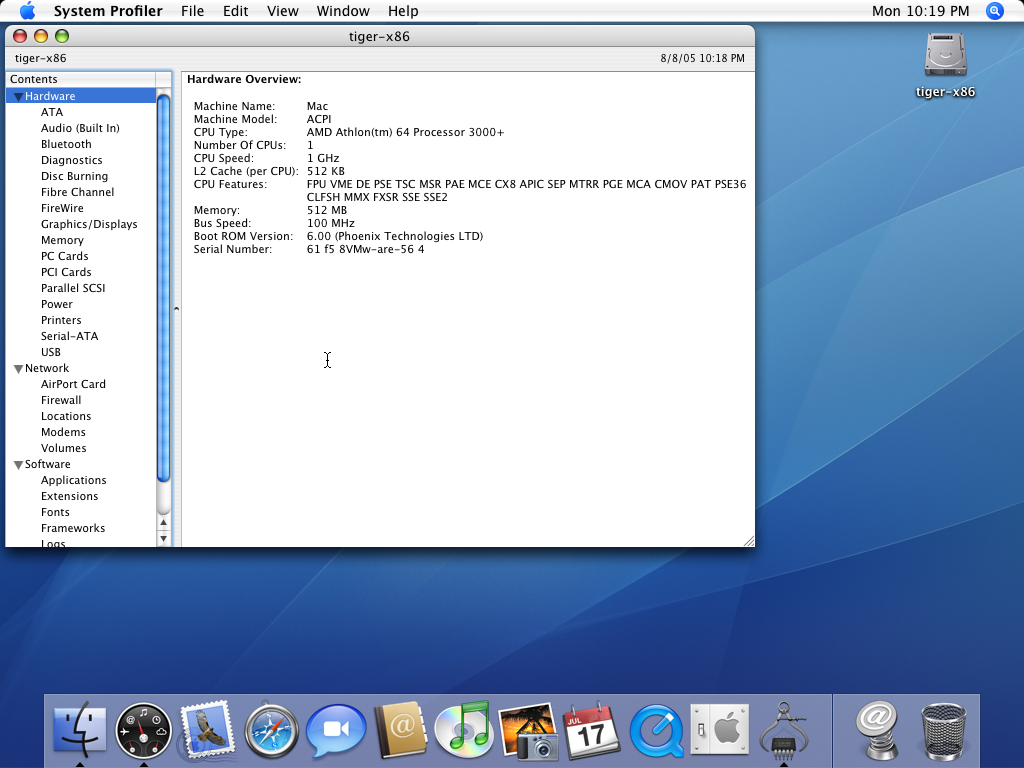Screen dimensions: 1024x768
Task: Select Printers in the sidebar
Action: click(61, 320)
